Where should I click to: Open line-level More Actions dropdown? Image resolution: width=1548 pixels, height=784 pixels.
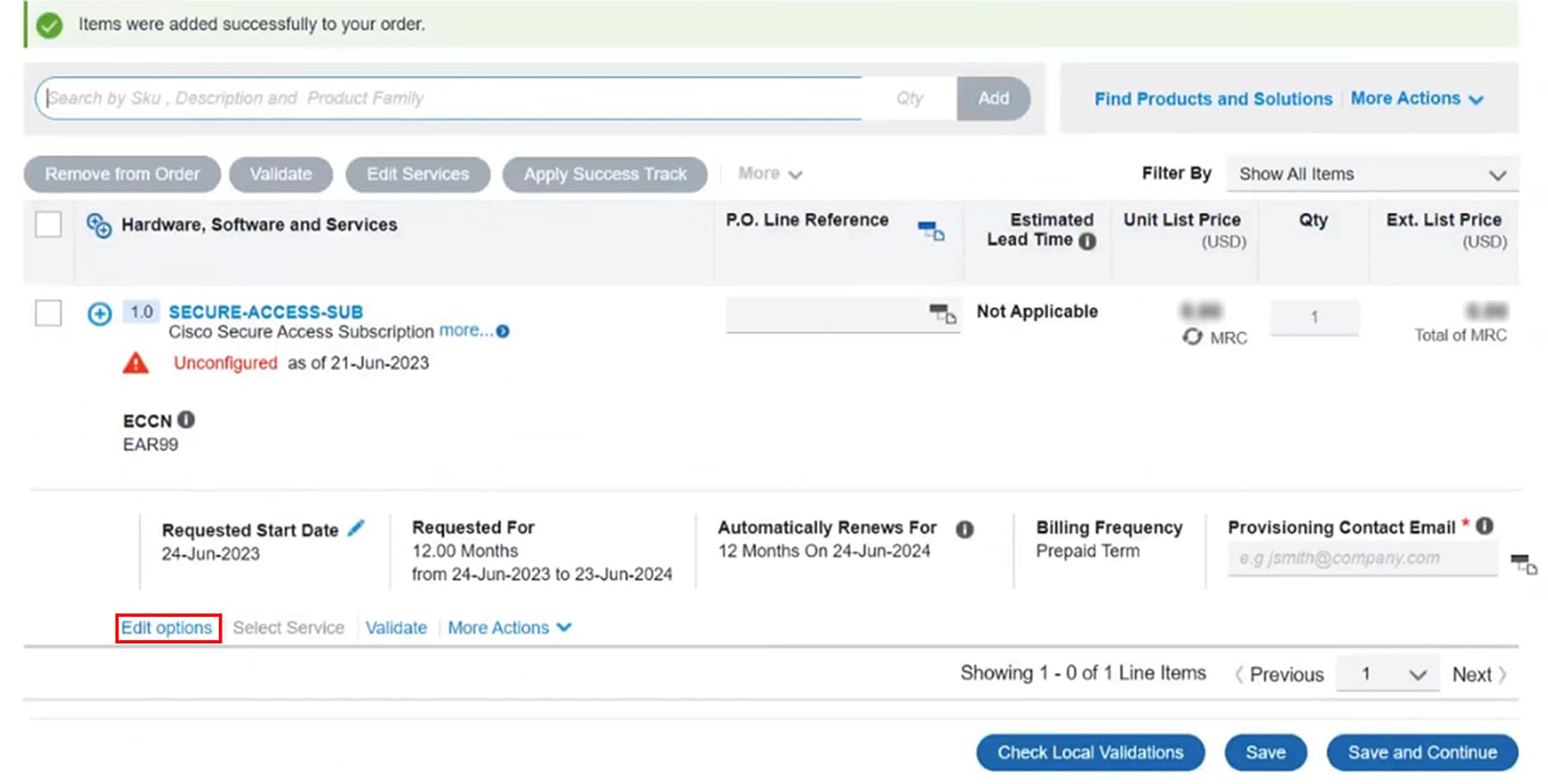509,627
